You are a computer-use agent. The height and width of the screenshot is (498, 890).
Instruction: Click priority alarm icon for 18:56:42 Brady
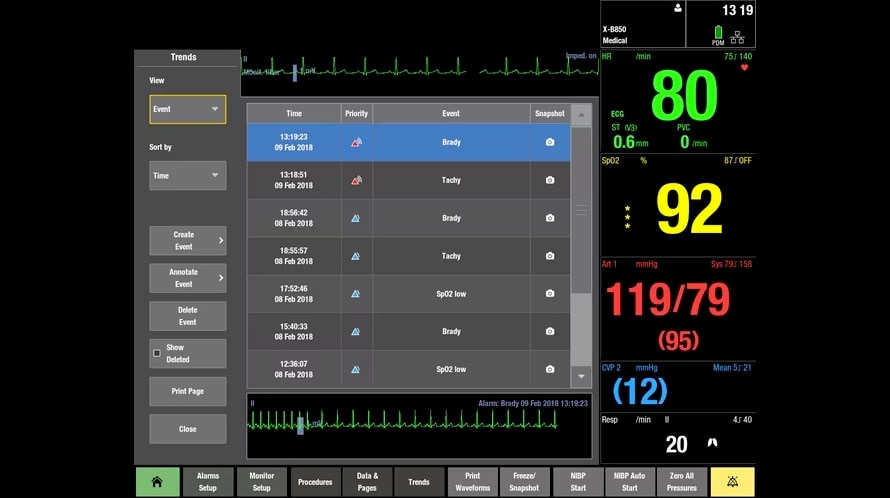355,218
